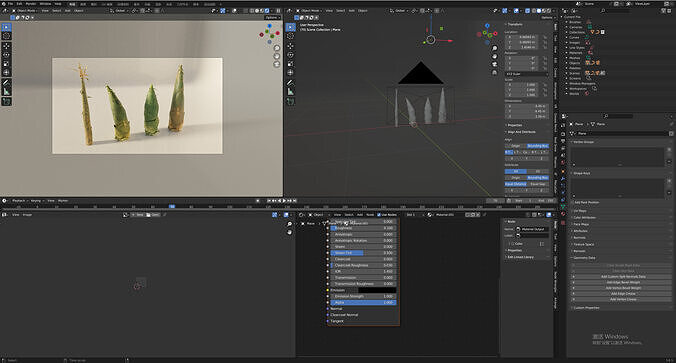Open Object Mode dropdown in left viewport

[25, 10]
